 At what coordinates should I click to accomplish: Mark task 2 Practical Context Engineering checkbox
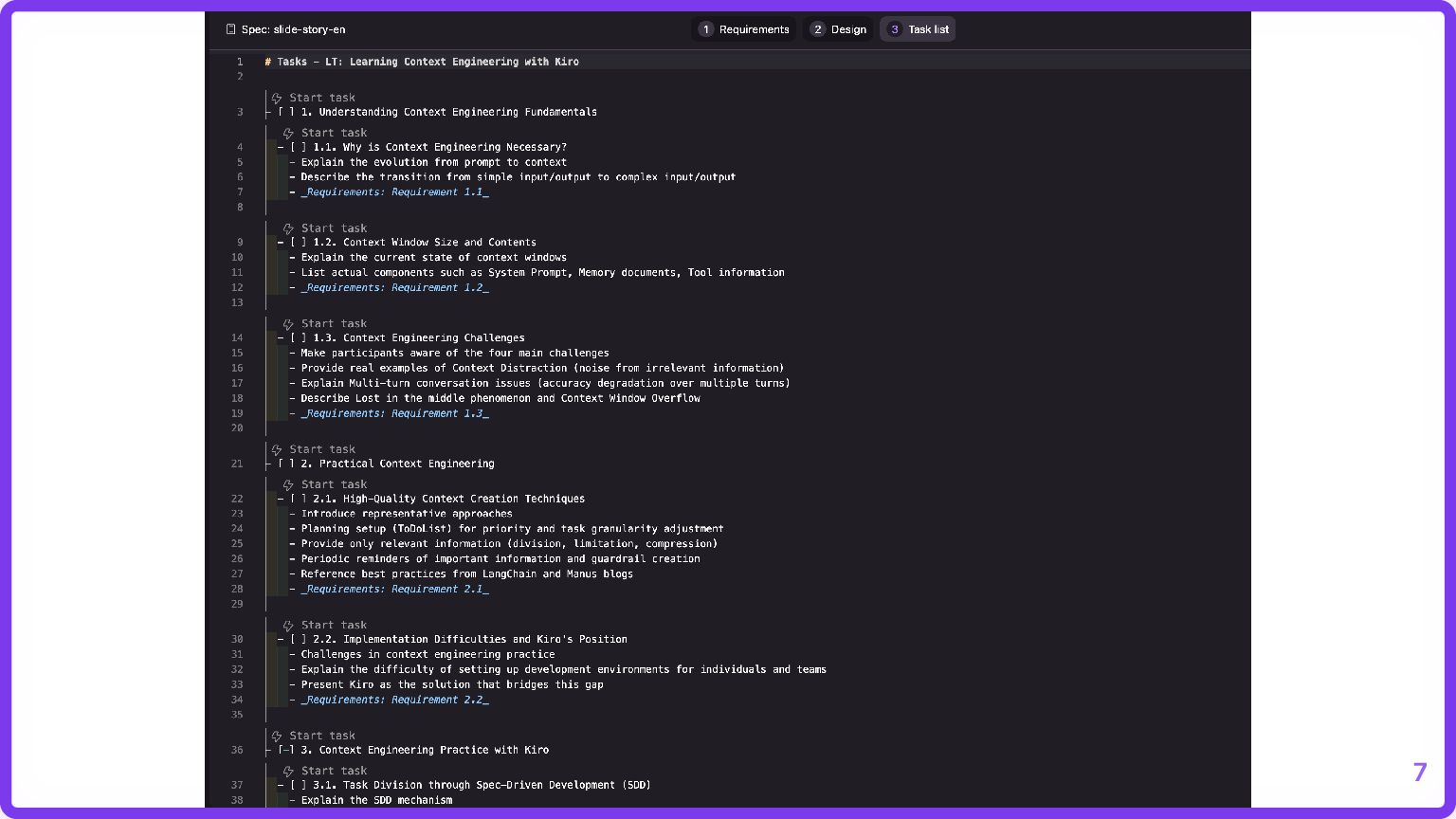click(286, 464)
